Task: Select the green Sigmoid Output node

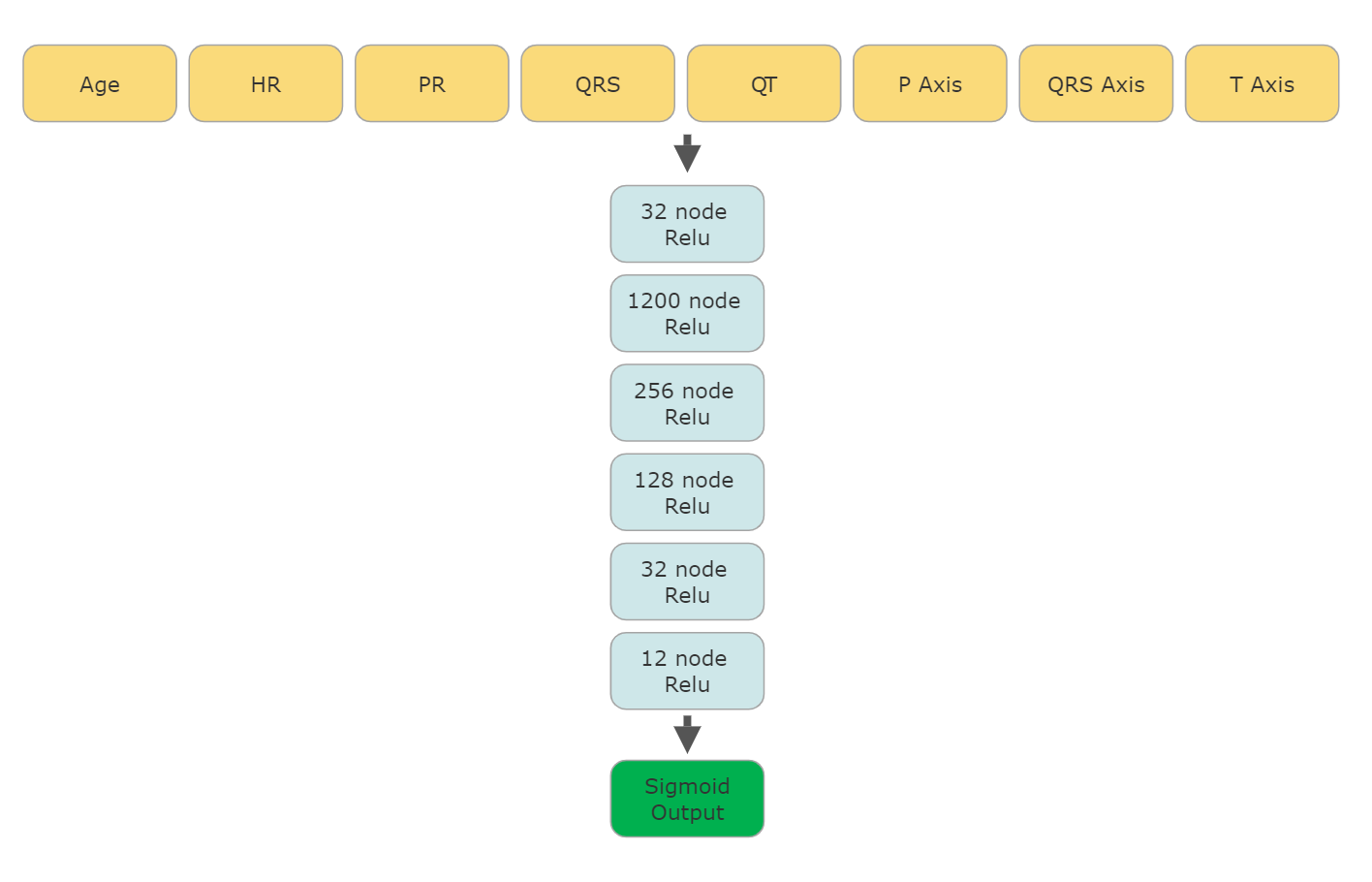Action: 687,799
